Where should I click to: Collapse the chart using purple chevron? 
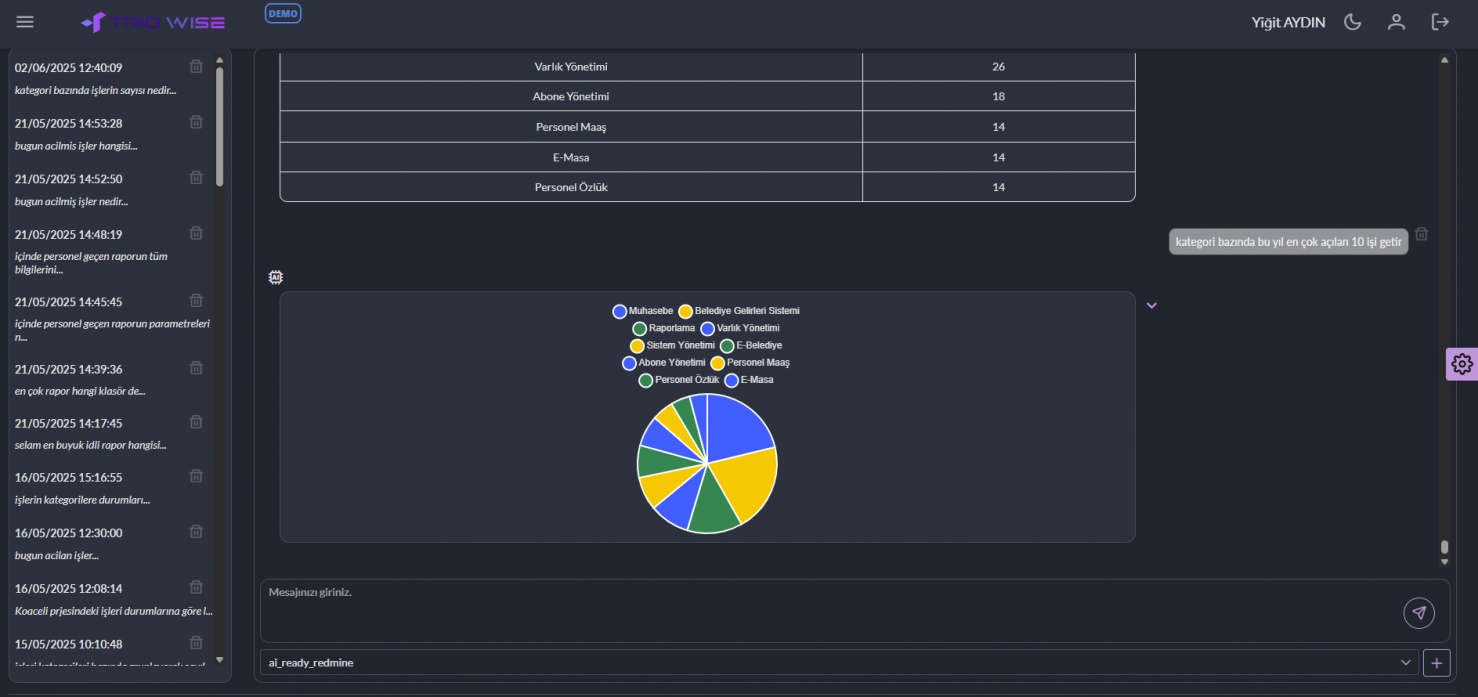[x=1151, y=305]
